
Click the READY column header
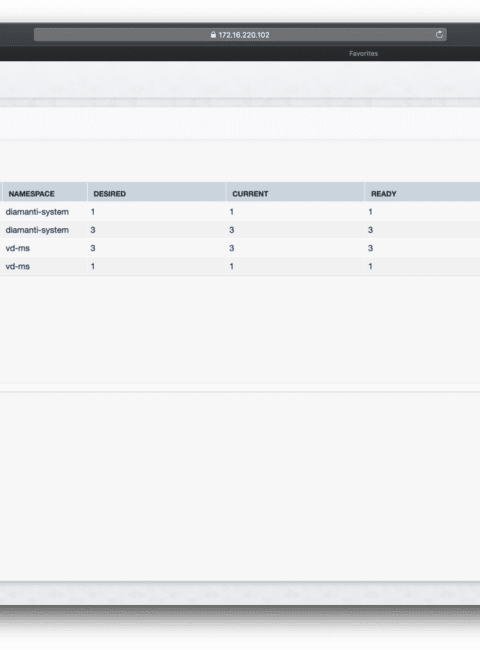point(383,194)
